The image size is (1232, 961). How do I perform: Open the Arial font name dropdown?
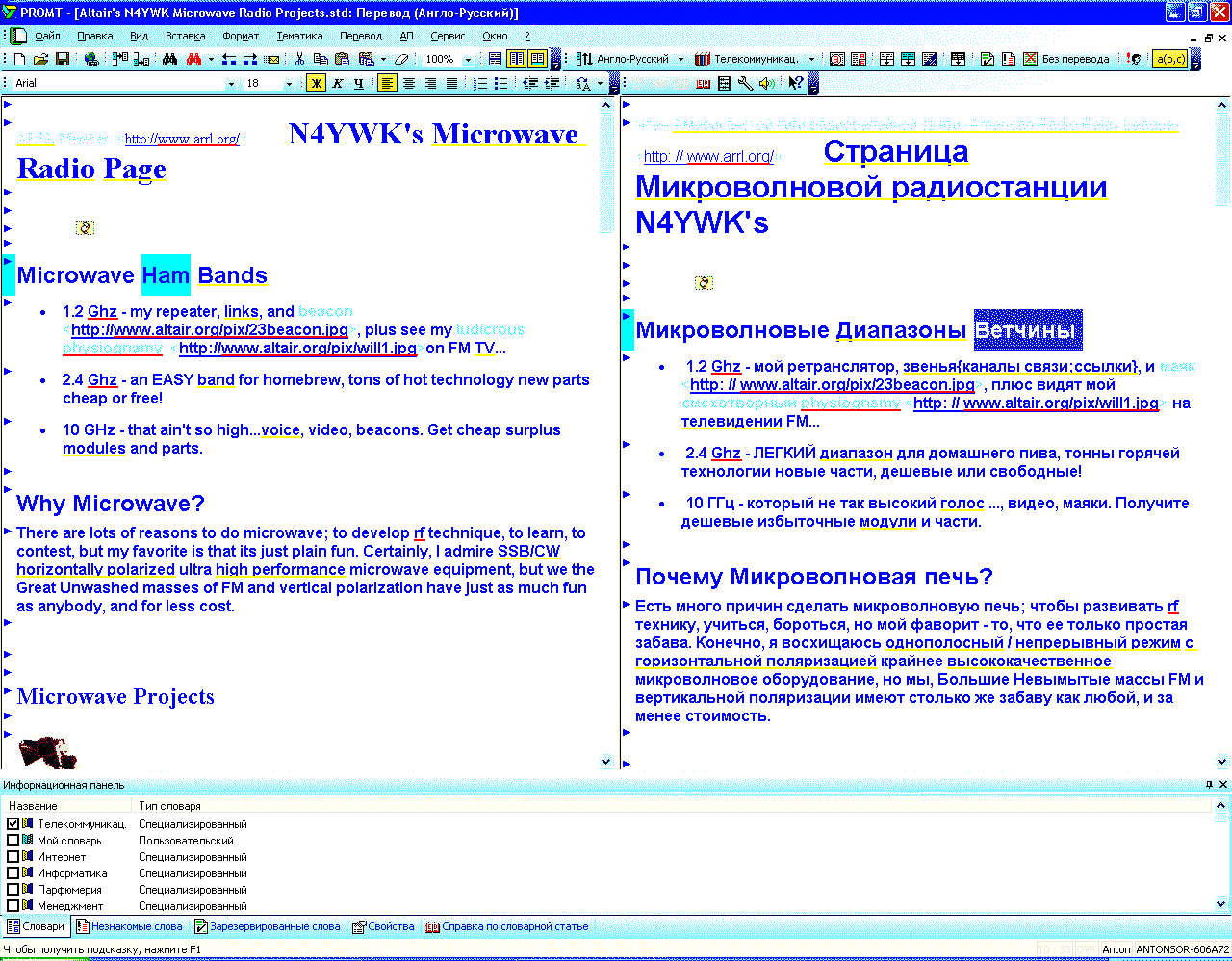(x=231, y=84)
